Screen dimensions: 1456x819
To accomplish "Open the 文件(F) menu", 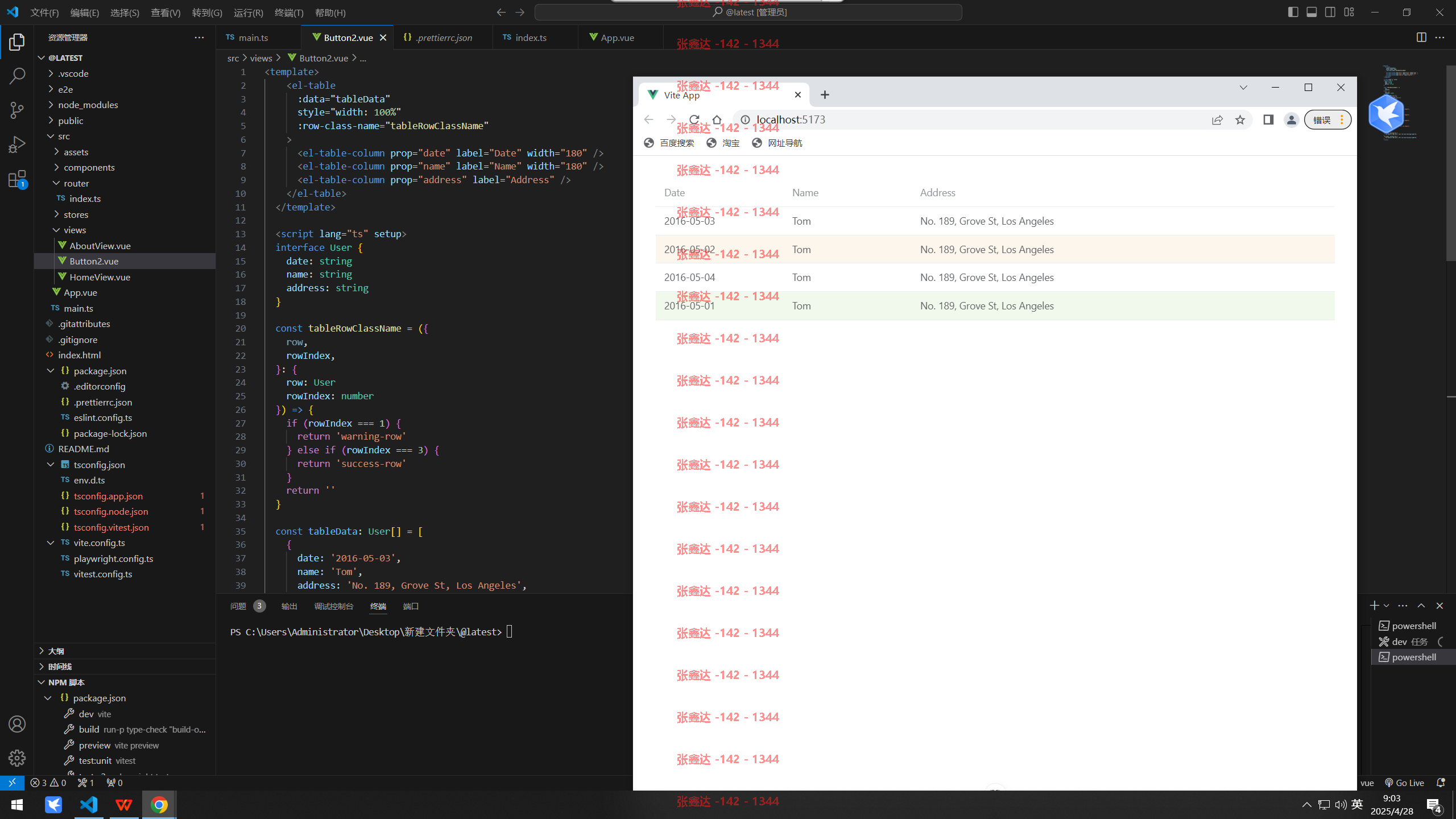I will coord(44,13).
